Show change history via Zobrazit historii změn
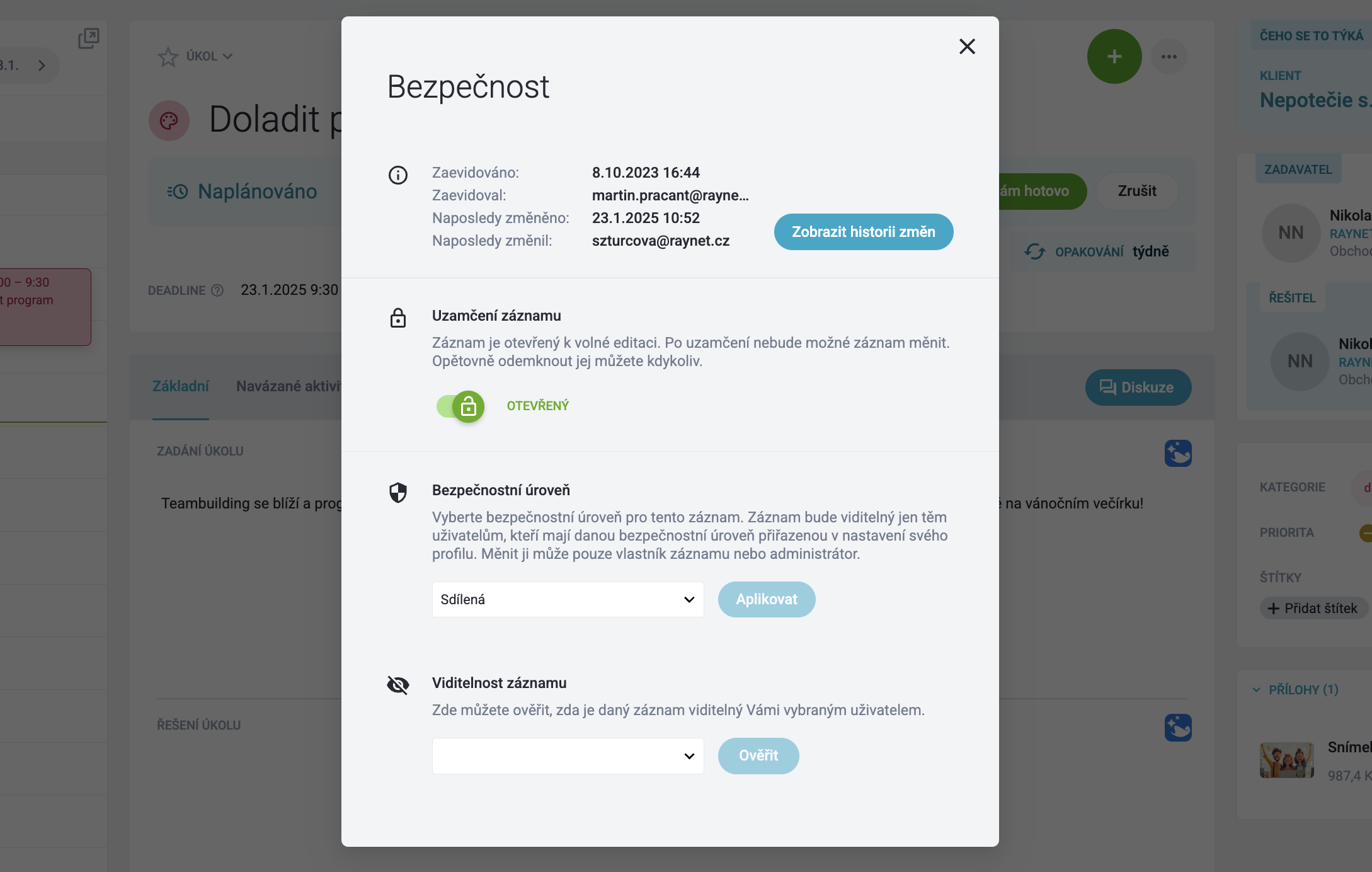 coord(863,232)
